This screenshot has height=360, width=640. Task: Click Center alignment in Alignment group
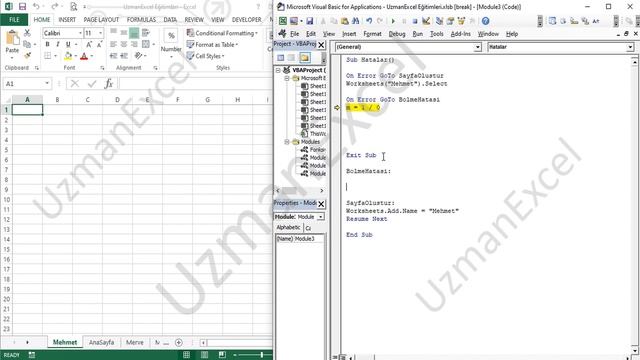pyautogui.click(x=124, y=44)
